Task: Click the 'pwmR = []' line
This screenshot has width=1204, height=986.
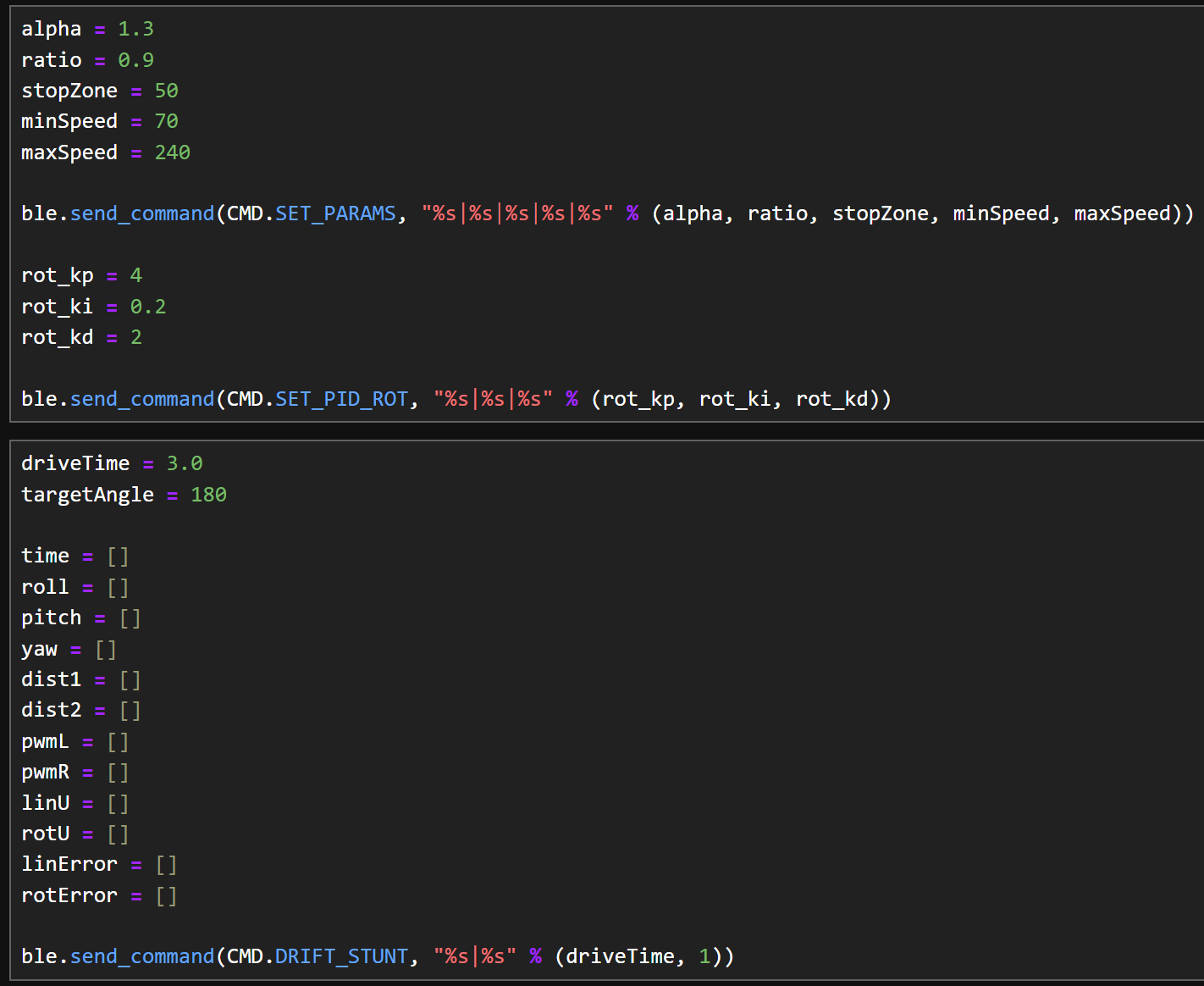Action: point(75,772)
